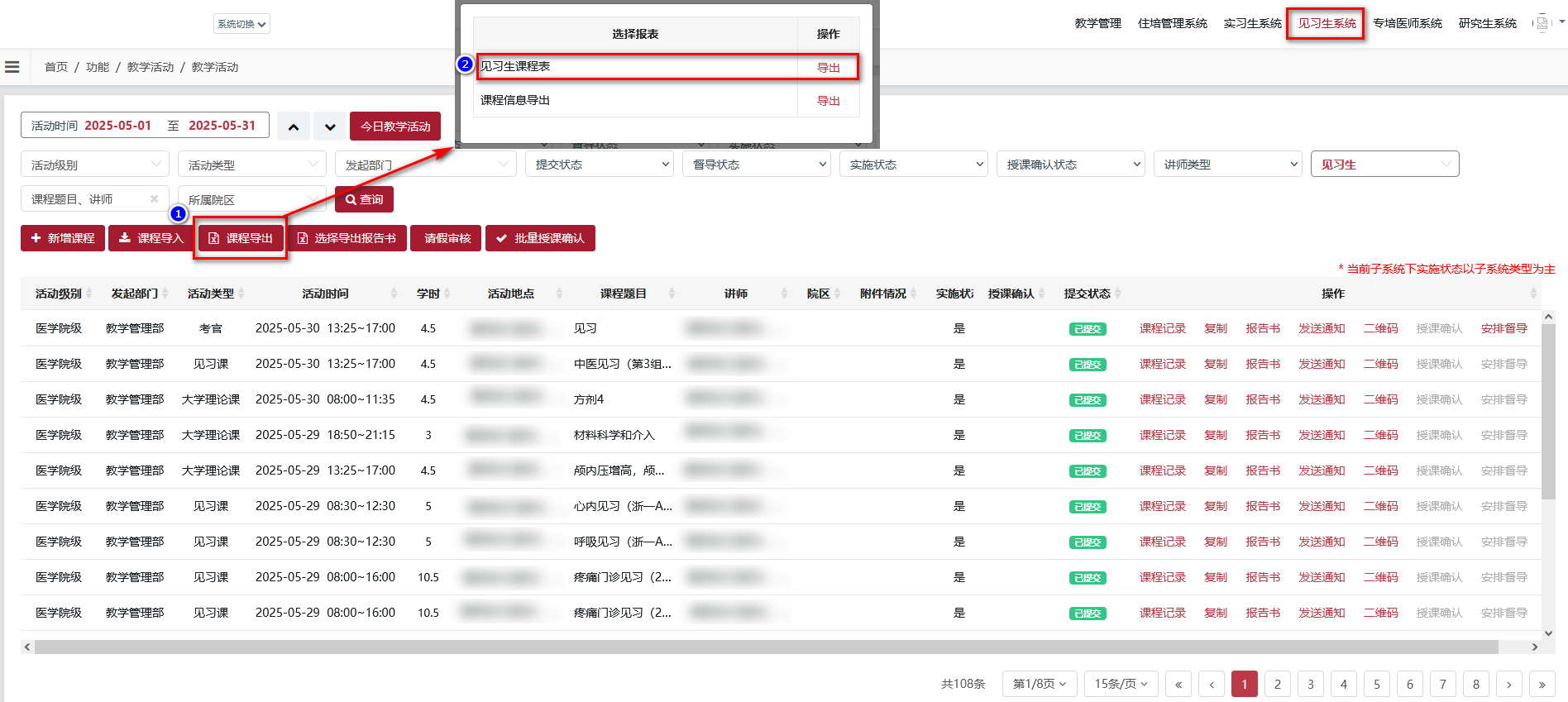
Task: Open 课程记录 for the 方剂4 row
Action: coord(1162,399)
